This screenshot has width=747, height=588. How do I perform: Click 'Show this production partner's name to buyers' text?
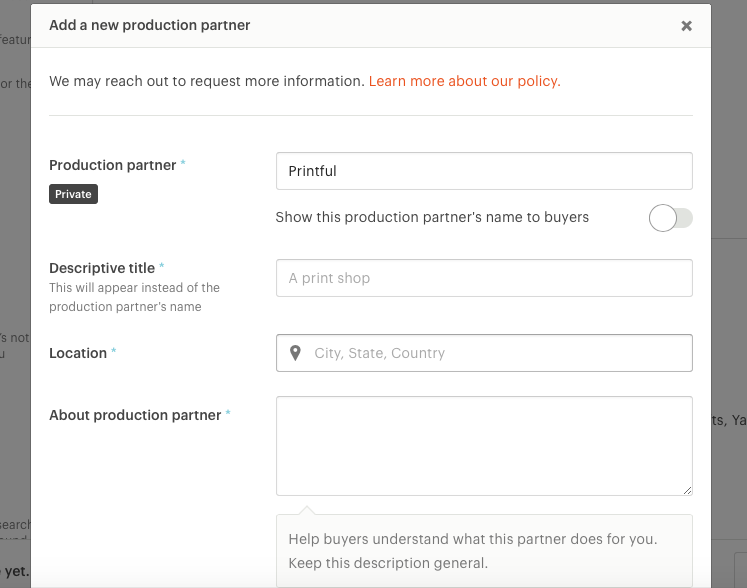tap(432, 217)
